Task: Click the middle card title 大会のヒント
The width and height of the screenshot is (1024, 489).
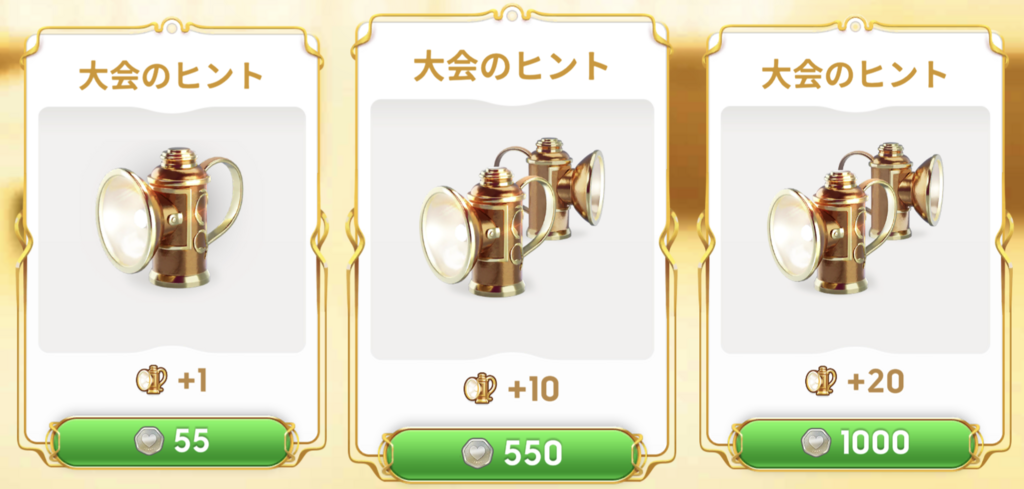Action: [x=511, y=66]
